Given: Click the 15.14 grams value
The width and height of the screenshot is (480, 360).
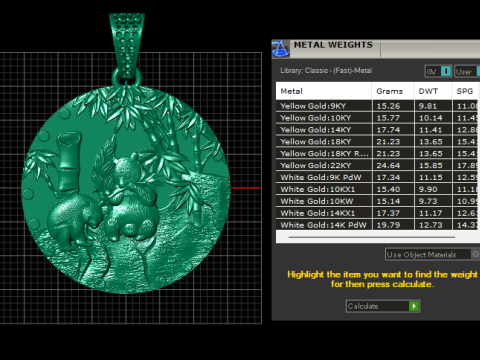Looking at the screenshot, I should point(388,201).
